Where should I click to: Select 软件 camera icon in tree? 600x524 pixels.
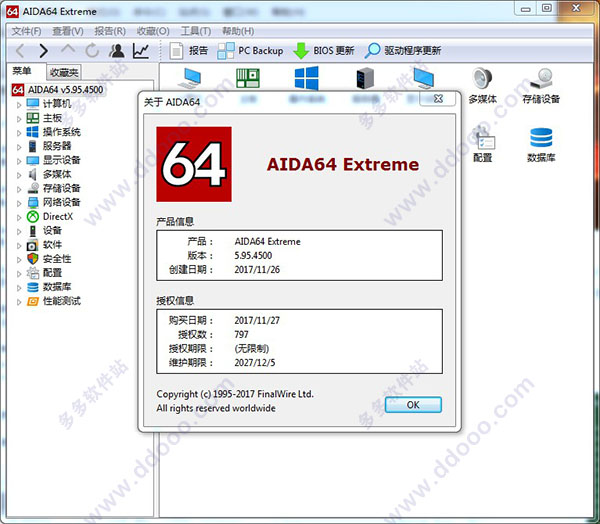click(x=33, y=245)
